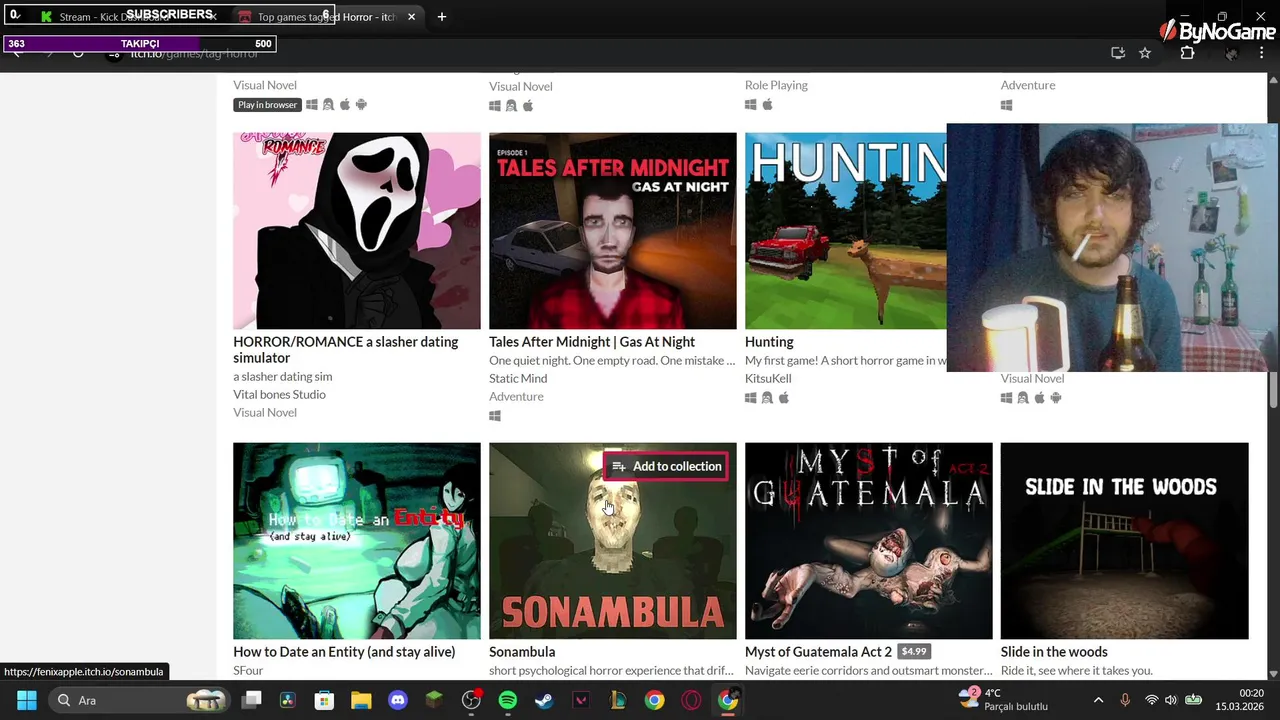Open the How to Date an Entity thumbnail
Image resolution: width=1280 pixels, height=720 pixels.
(356, 541)
